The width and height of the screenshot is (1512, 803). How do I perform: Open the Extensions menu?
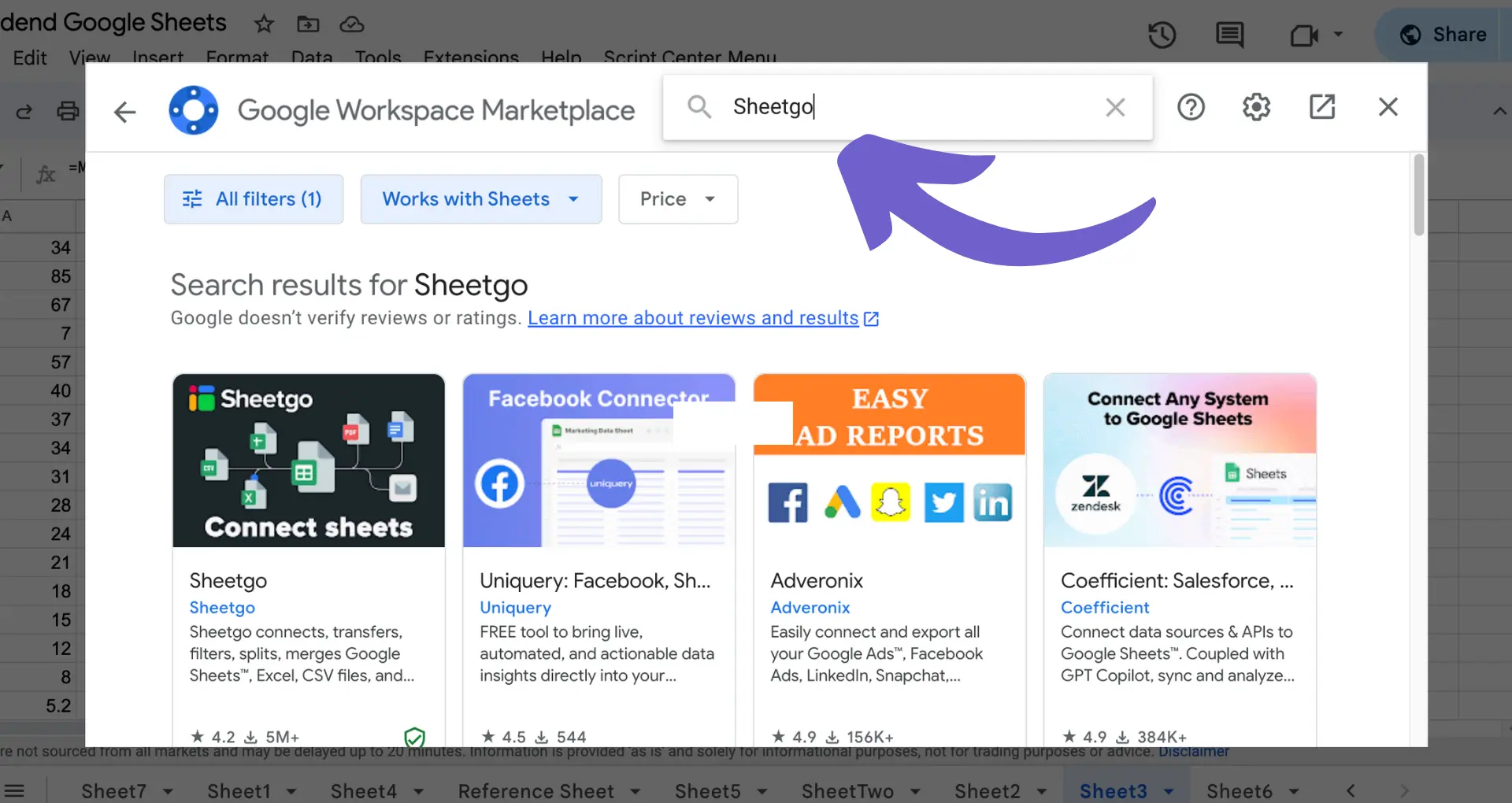tap(471, 57)
